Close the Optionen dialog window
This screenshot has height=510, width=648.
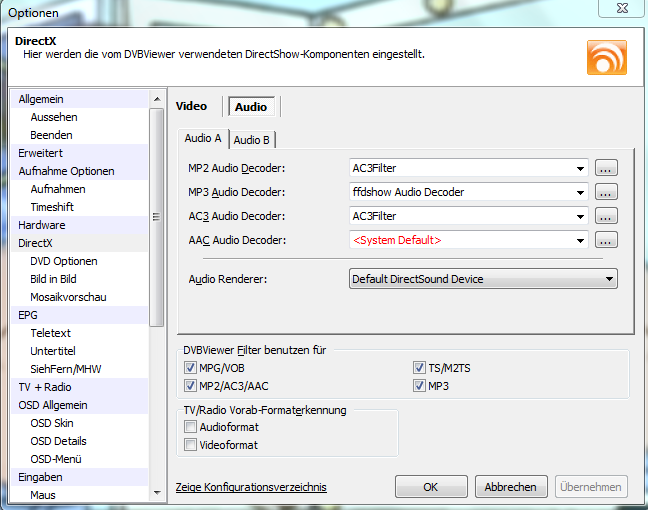pos(622,8)
